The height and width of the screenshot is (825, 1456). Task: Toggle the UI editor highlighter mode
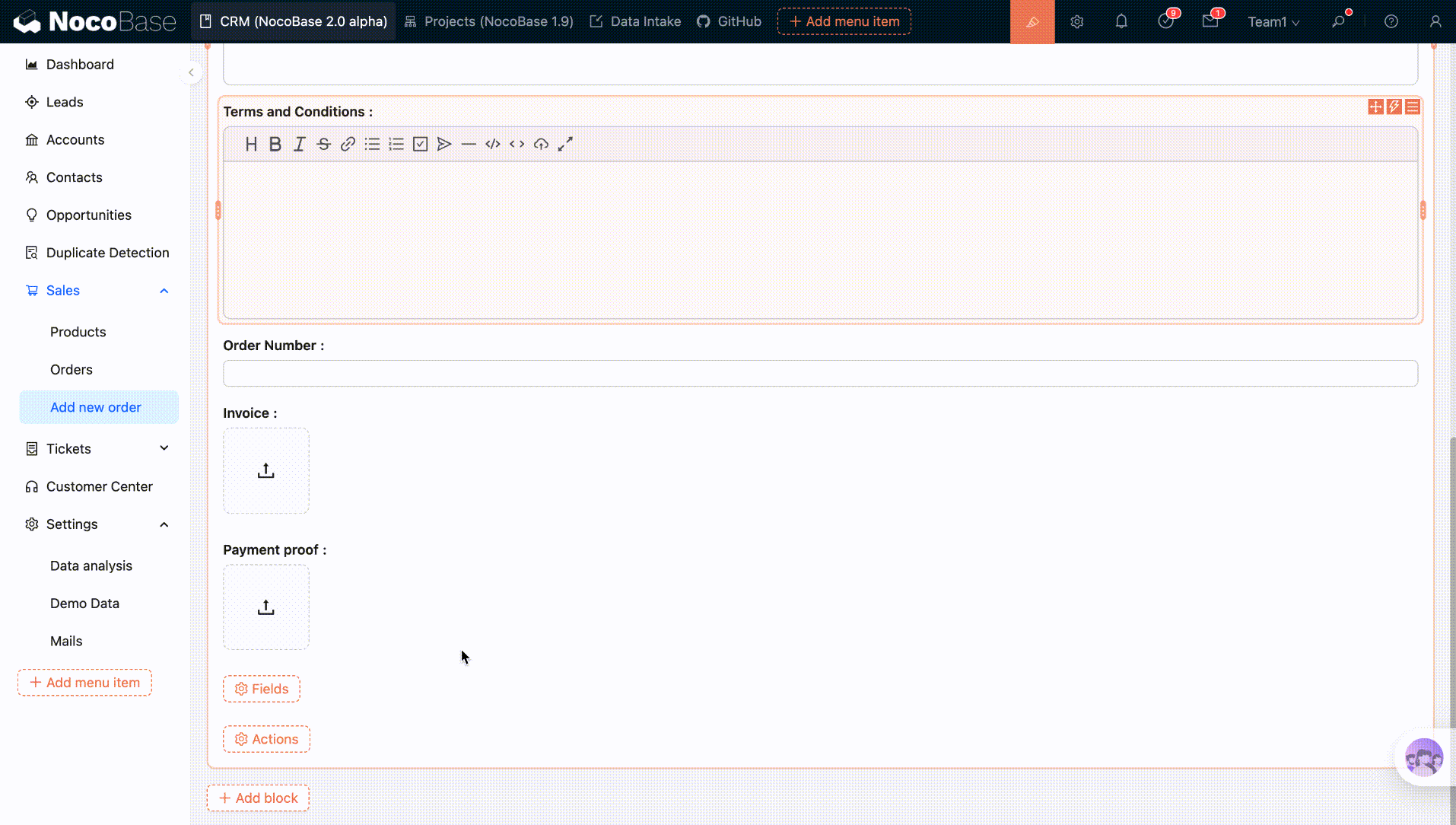1032,21
